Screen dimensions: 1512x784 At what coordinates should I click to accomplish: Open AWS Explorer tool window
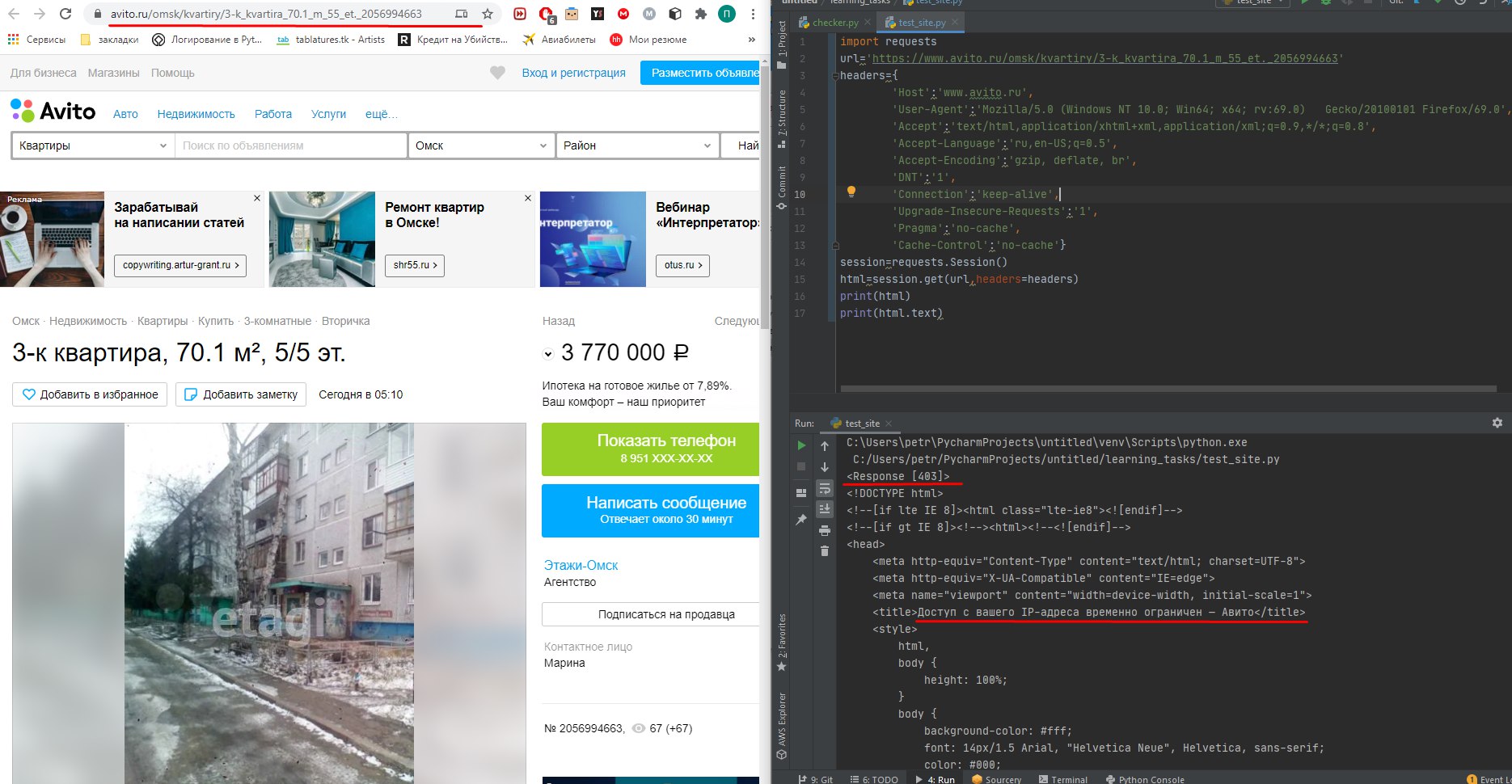click(x=781, y=726)
